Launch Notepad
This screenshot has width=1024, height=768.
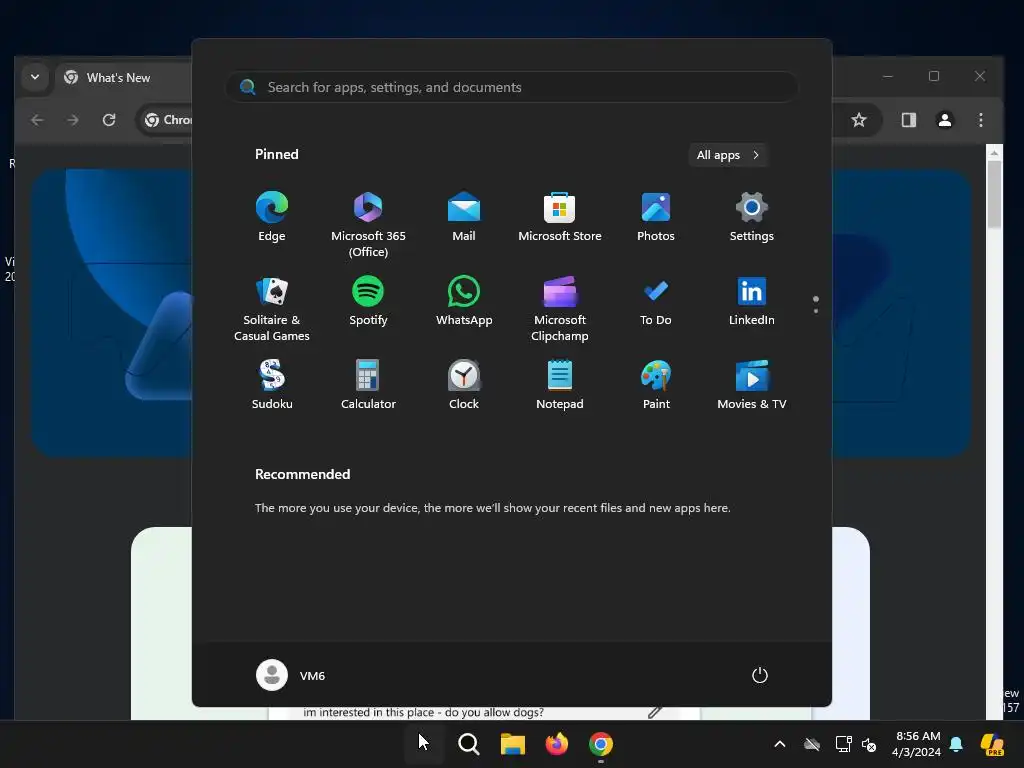tap(560, 385)
